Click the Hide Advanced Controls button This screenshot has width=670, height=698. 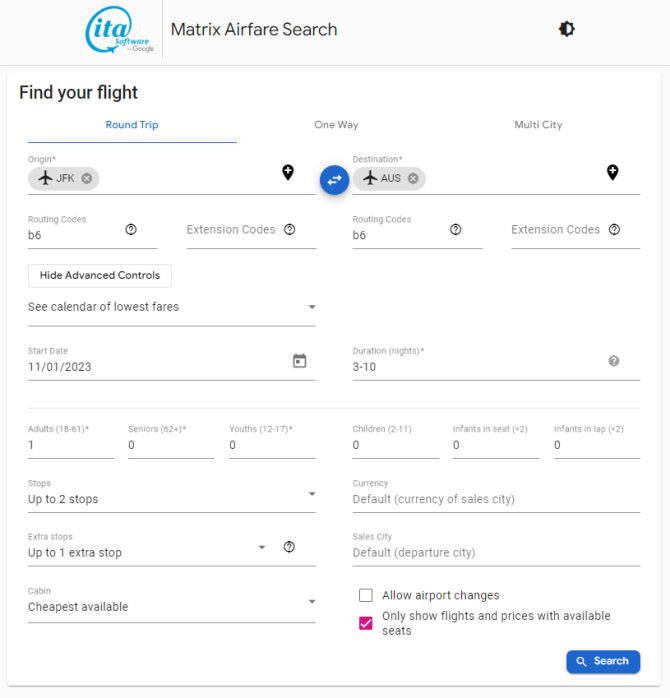coord(100,276)
